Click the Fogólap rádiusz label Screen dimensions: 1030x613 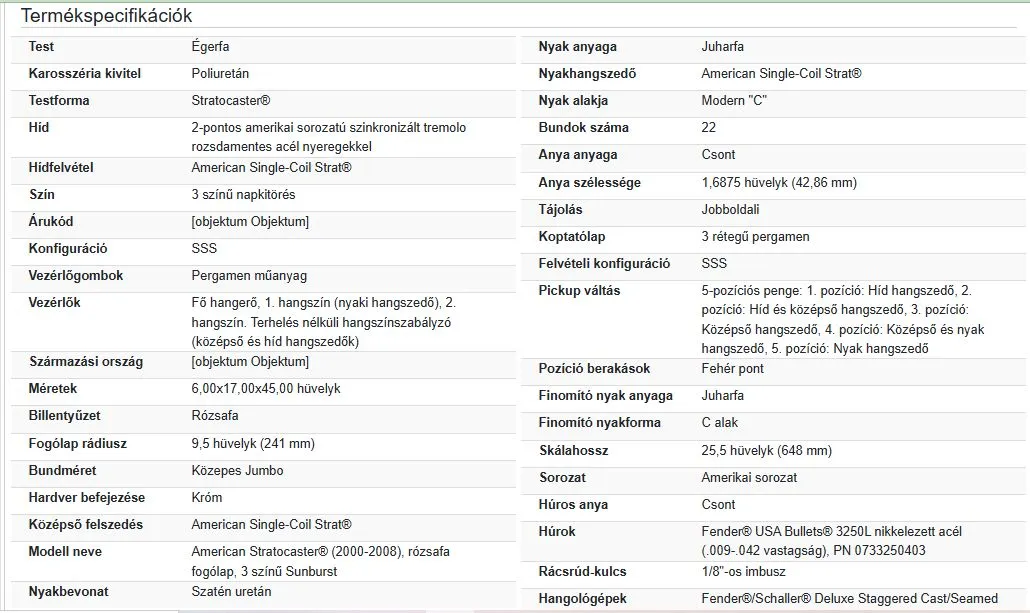78,443
